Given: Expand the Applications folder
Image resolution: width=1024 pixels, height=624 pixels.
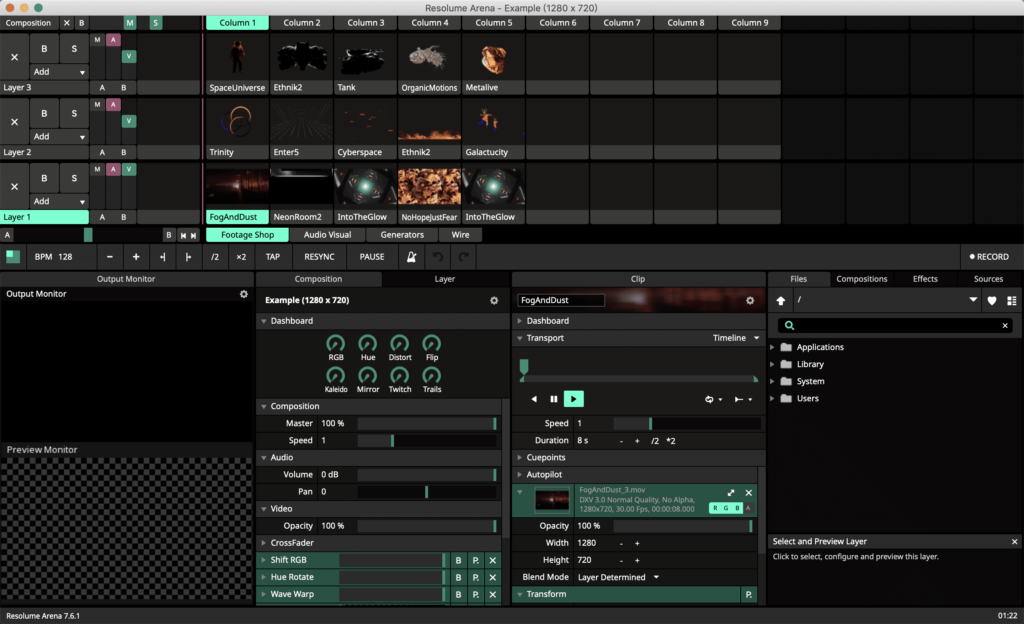Looking at the screenshot, I should 773,347.
